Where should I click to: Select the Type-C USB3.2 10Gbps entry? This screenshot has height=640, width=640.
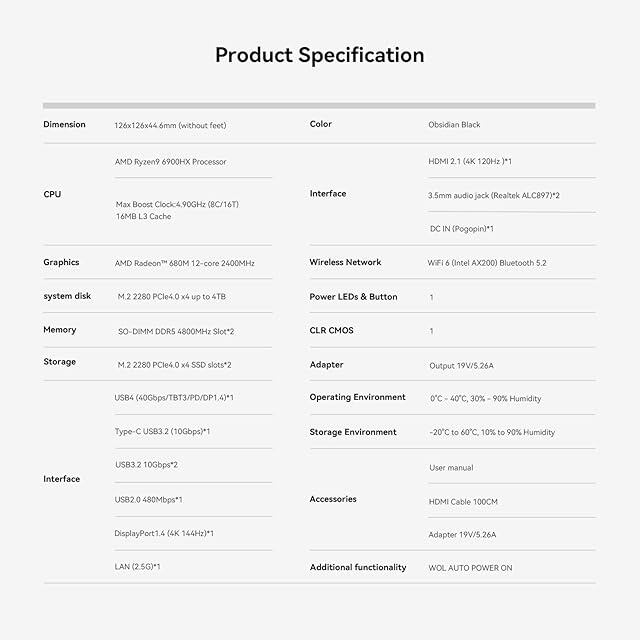[162, 431]
